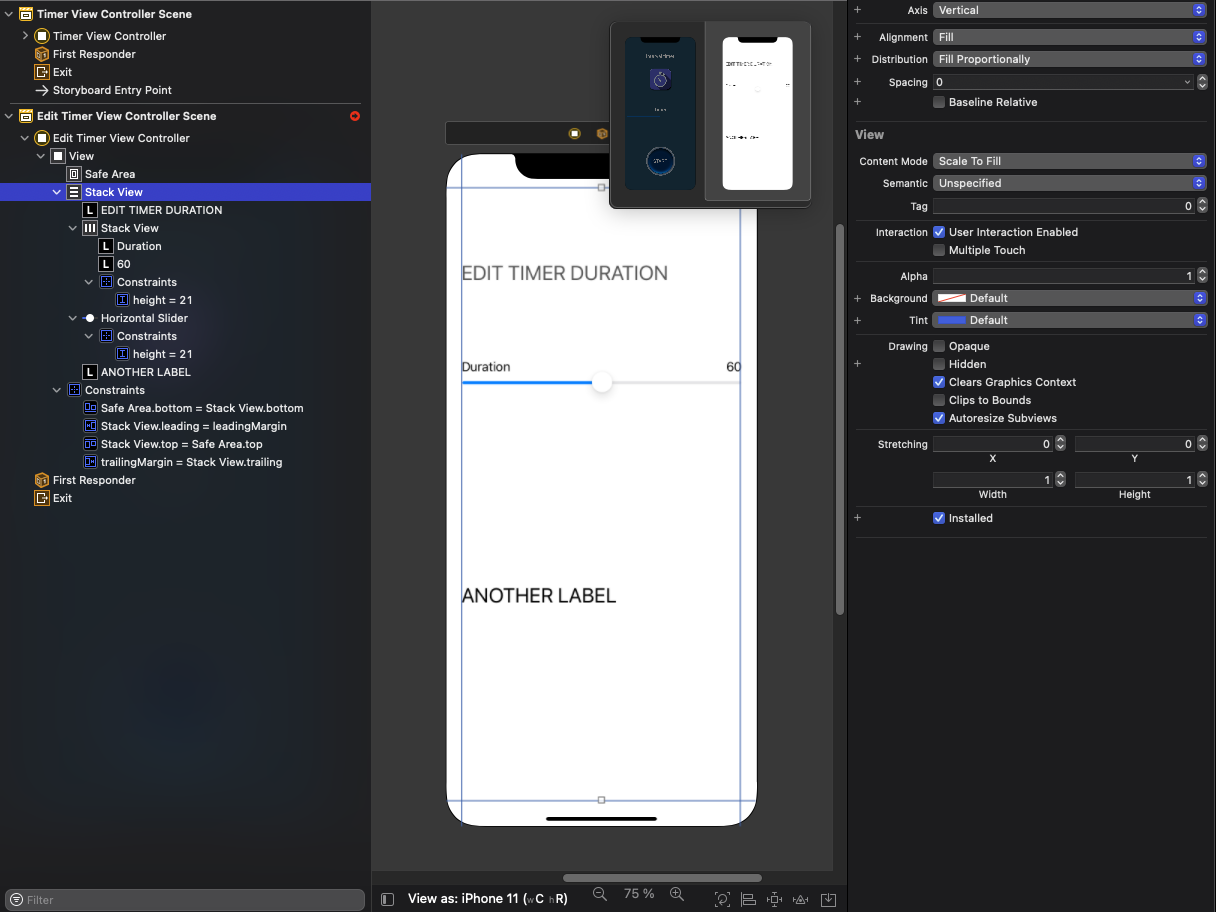Click the plus button next to Alignment
This screenshot has height=912, width=1216.
click(x=857, y=37)
